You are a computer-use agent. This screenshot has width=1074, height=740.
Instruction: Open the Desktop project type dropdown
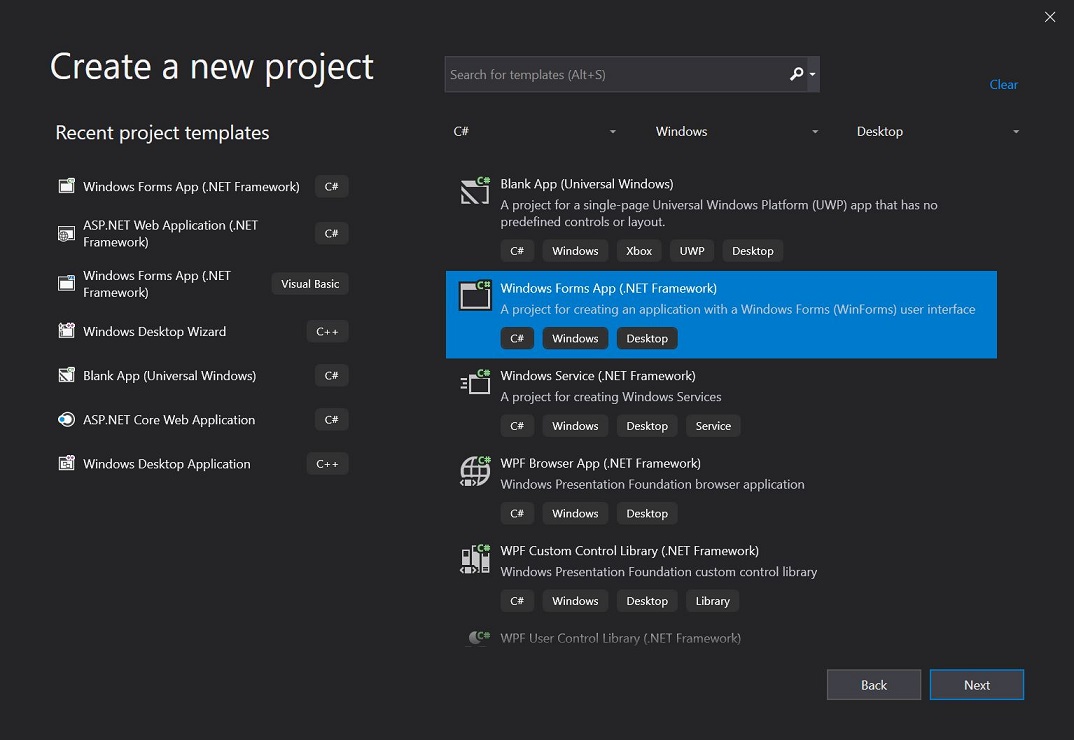(937, 132)
